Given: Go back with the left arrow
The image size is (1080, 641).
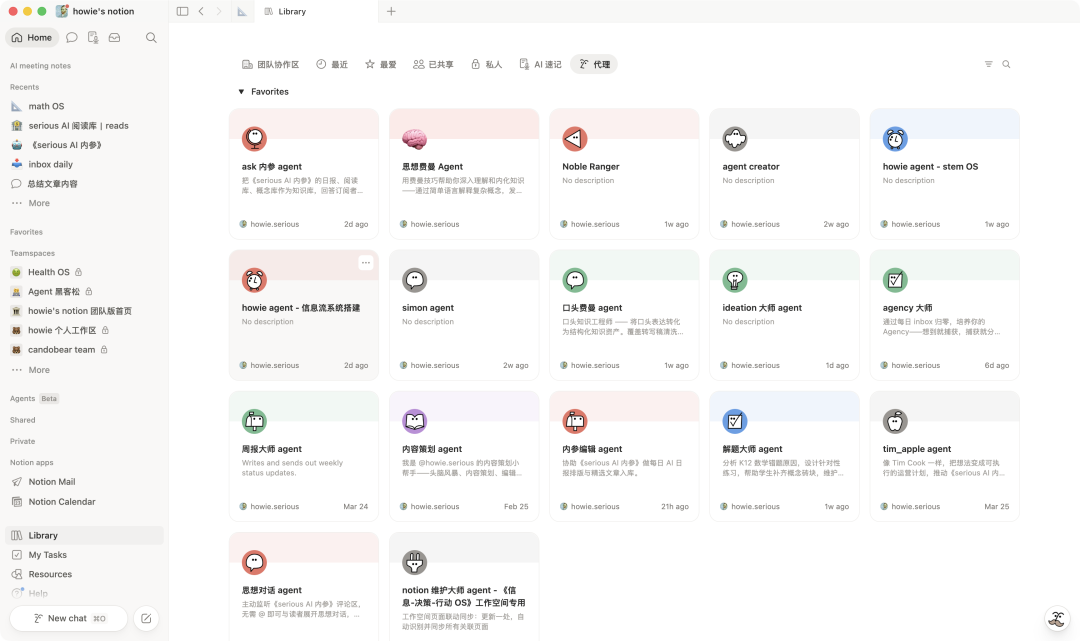Looking at the screenshot, I should click(x=201, y=12).
